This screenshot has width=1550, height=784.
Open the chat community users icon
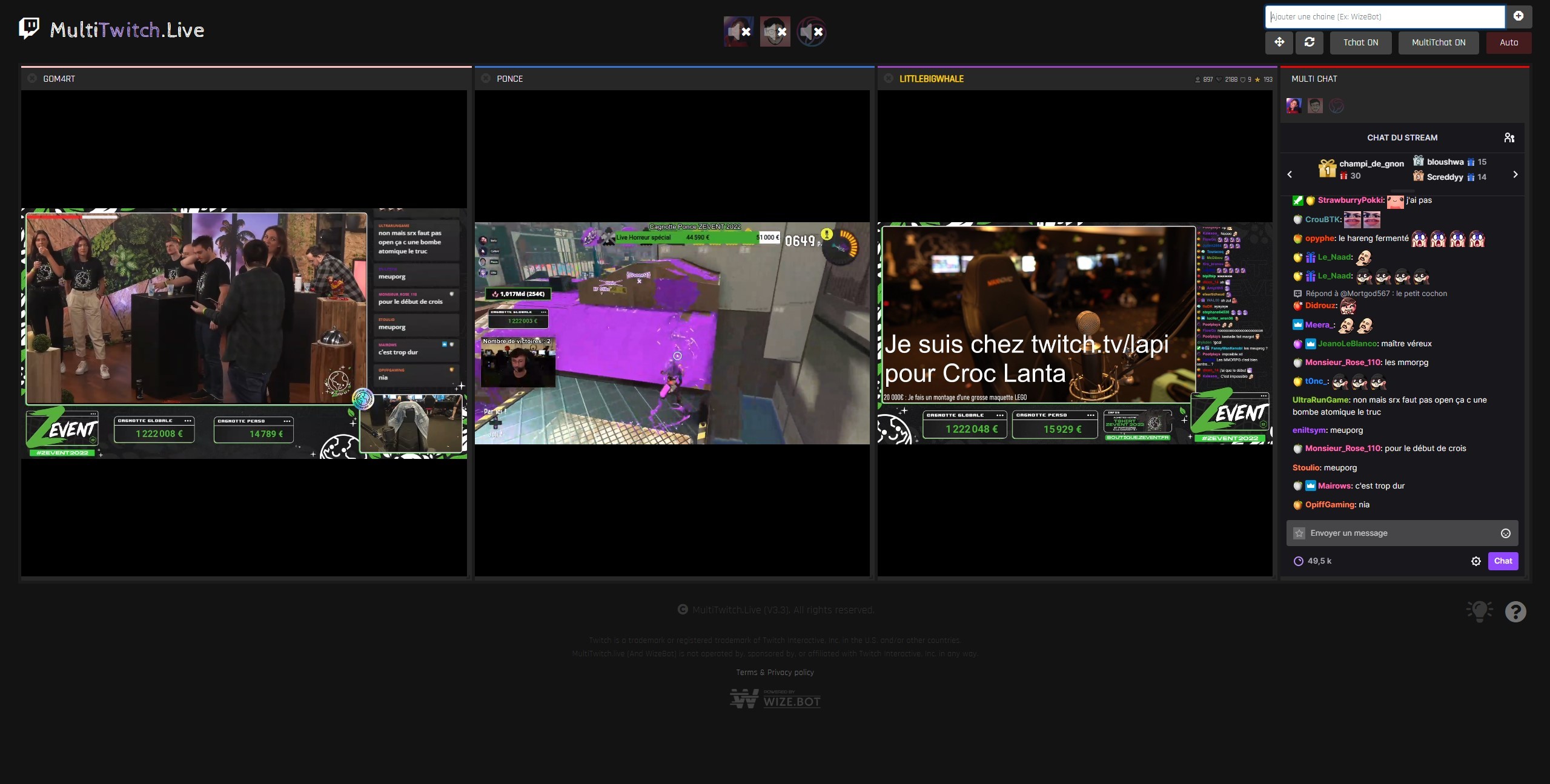coord(1509,137)
